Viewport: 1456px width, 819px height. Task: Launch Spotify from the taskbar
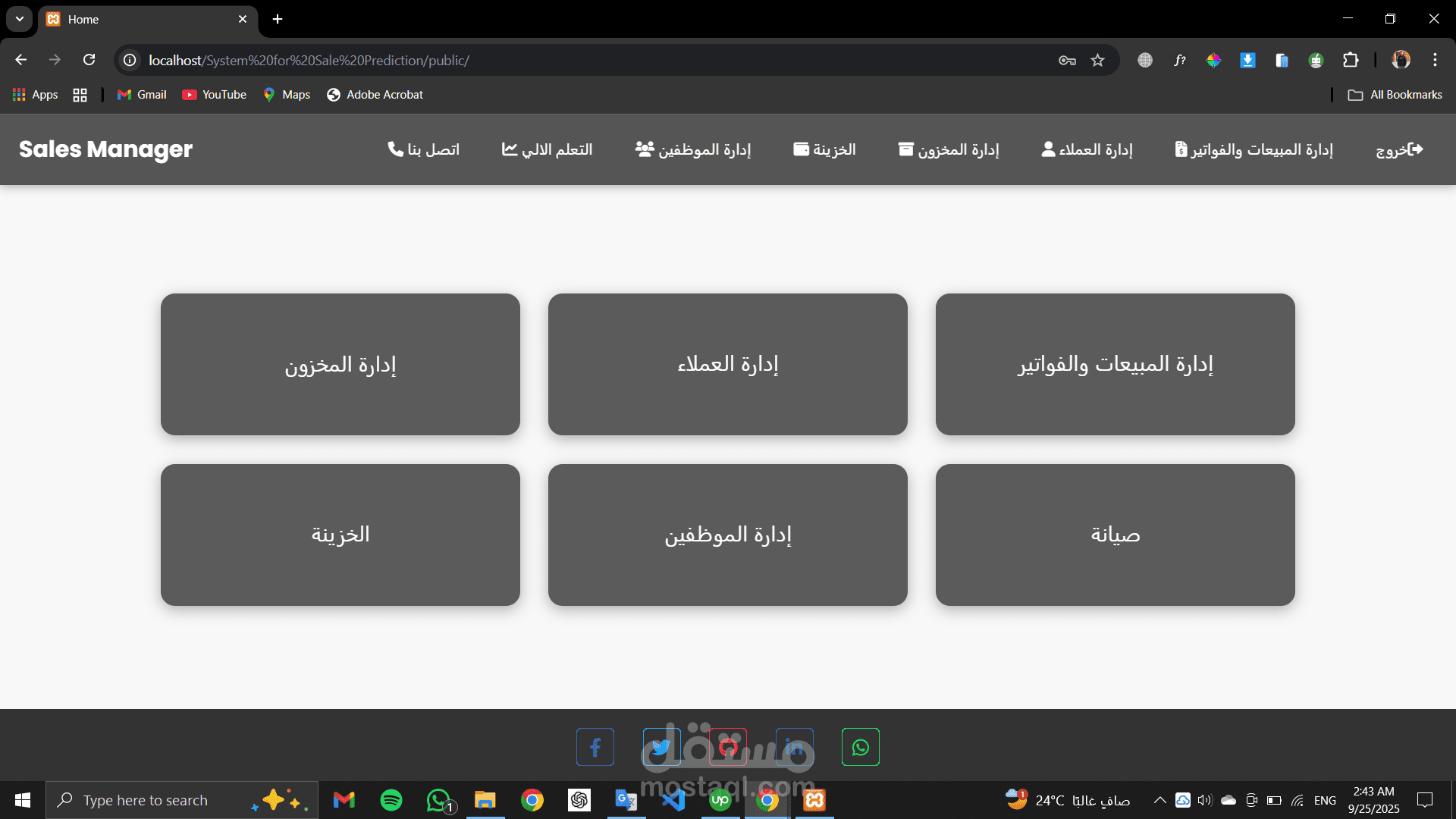391,799
